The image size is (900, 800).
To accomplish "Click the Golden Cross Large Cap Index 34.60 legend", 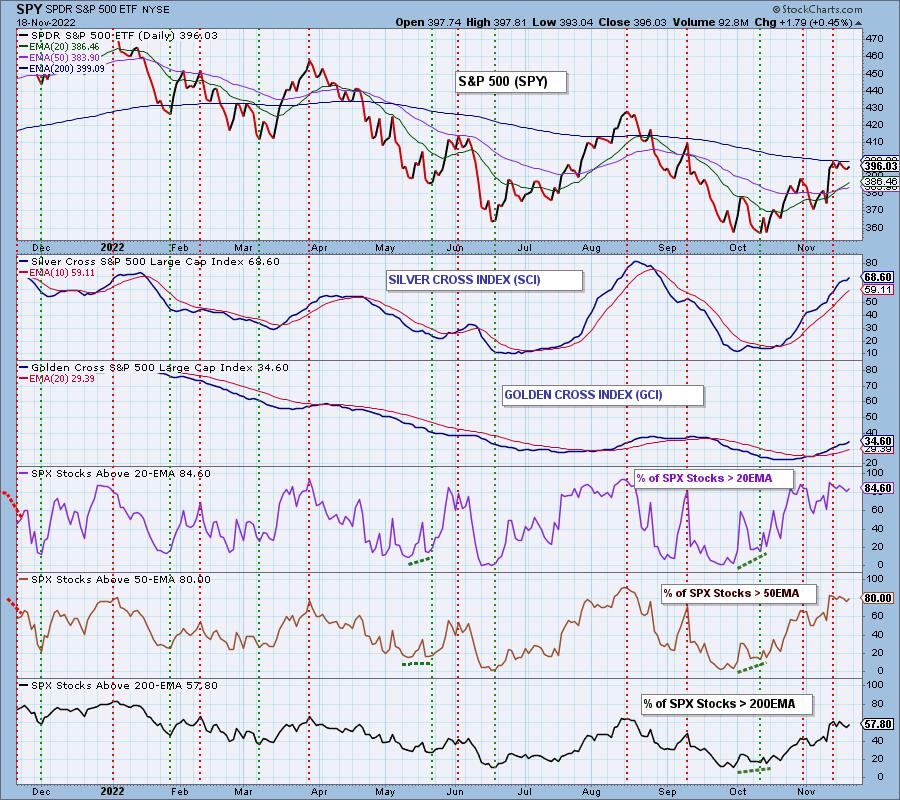I will [x=154, y=368].
